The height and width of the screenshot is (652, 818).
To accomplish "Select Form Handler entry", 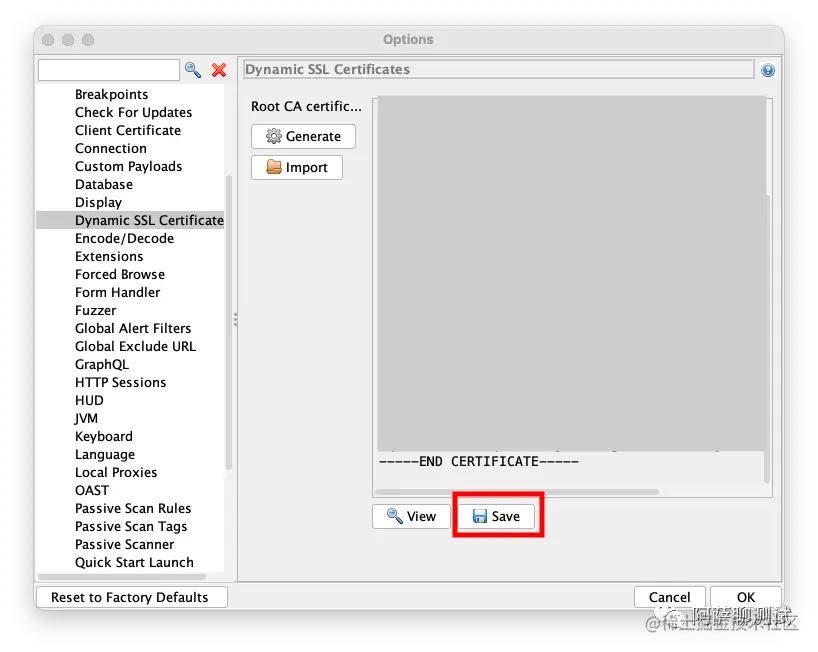I will 117,293.
